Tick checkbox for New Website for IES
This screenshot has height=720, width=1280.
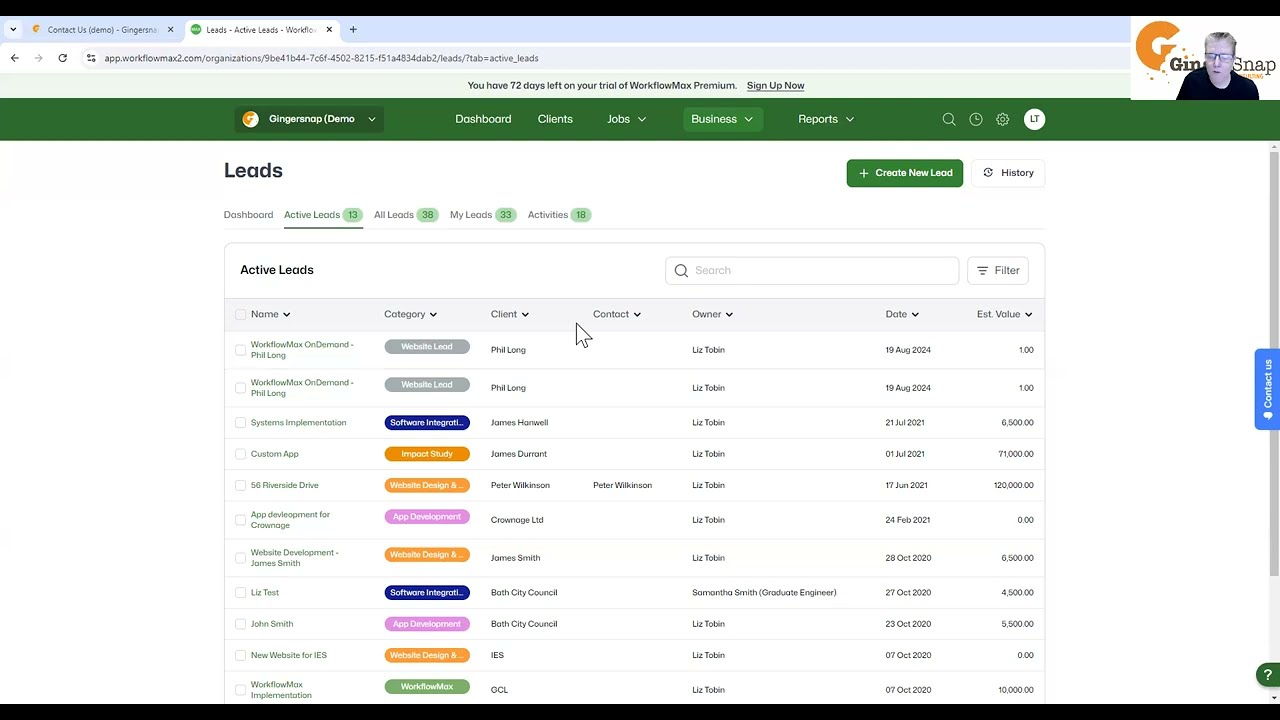point(240,656)
